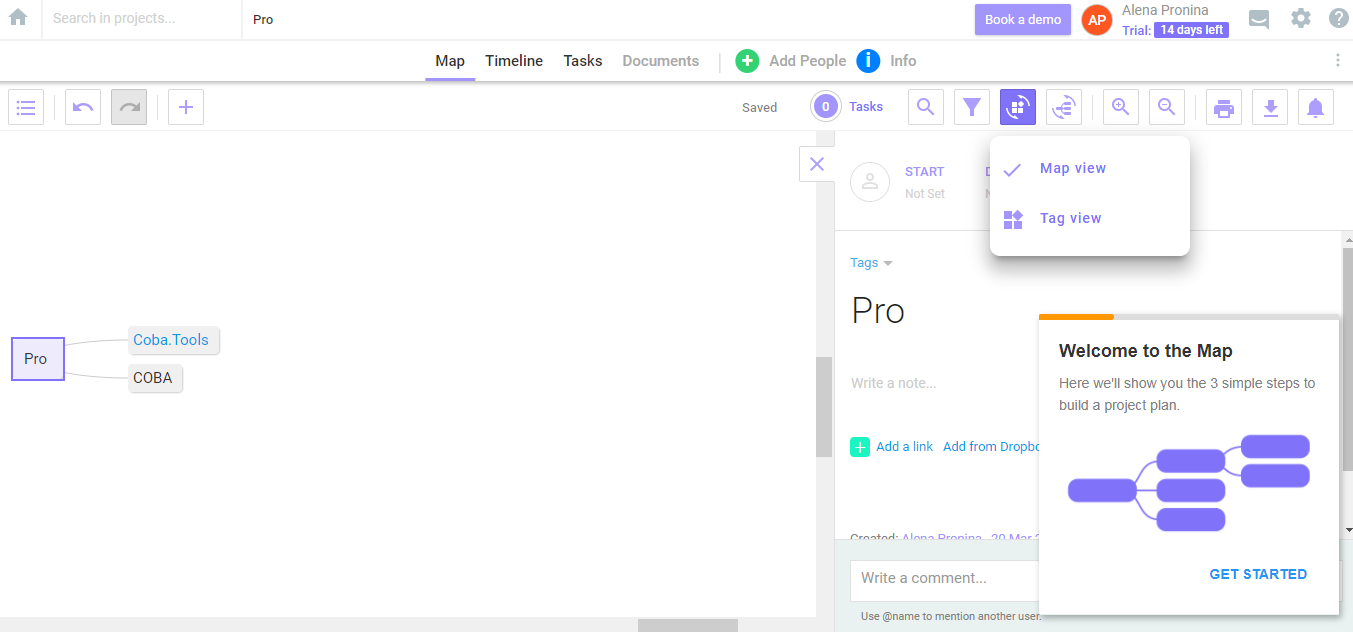Click the orange tutorial progress bar
Image resolution: width=1353 pixels, height=632 pixels.
(x=1076, y=317)
